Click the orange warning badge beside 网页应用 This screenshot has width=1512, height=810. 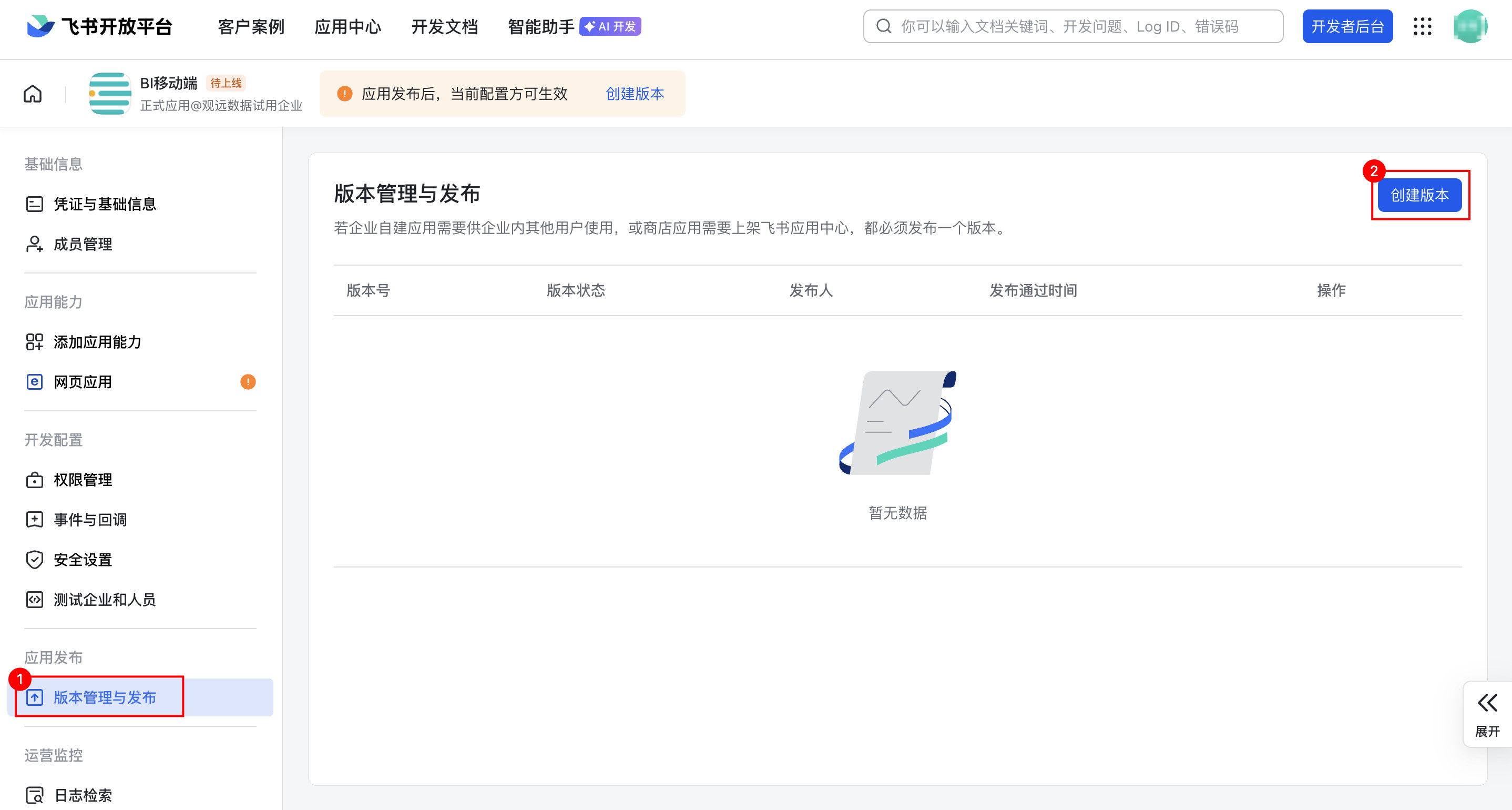(x=248, y=382)
